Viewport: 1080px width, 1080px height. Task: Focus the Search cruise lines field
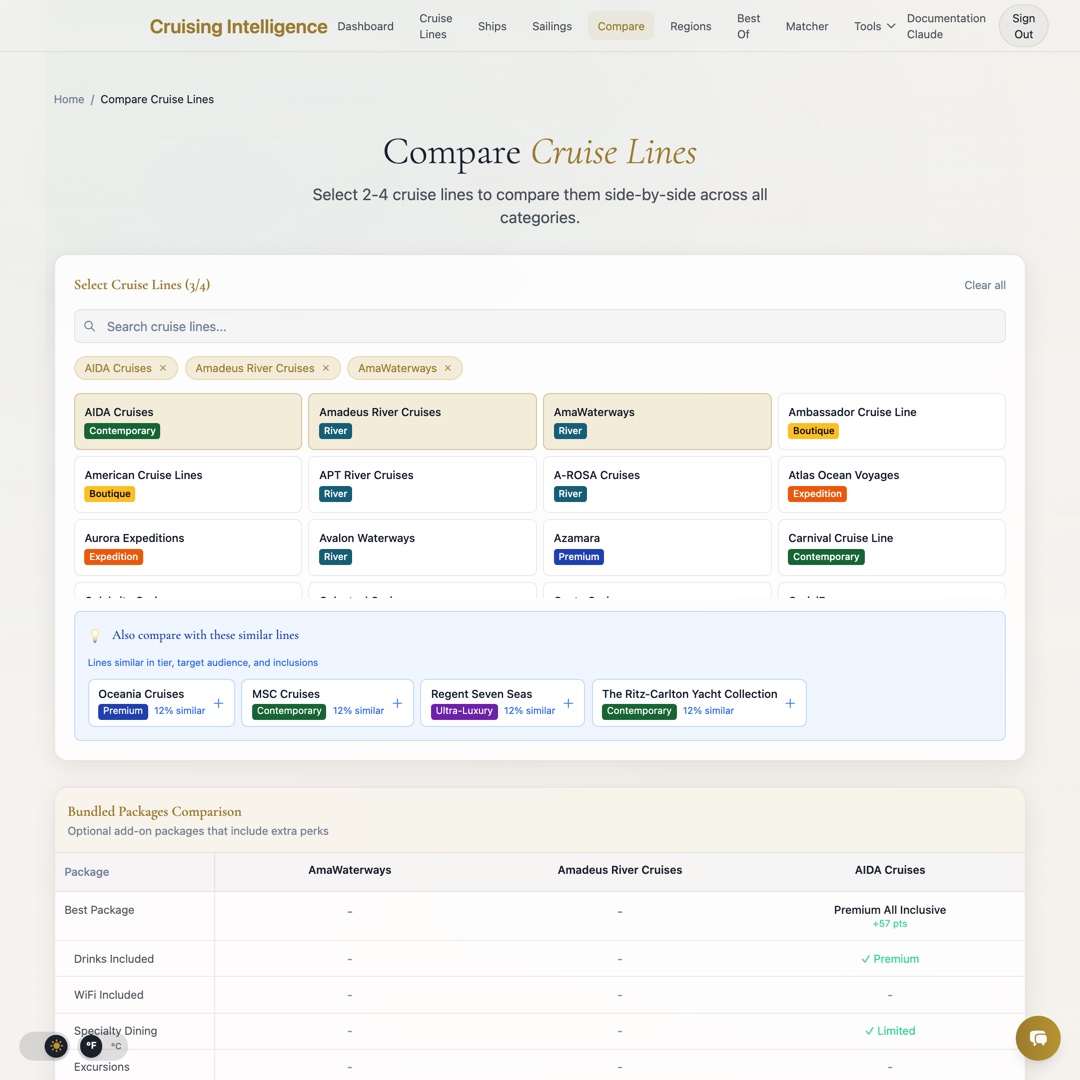point(539,326)
